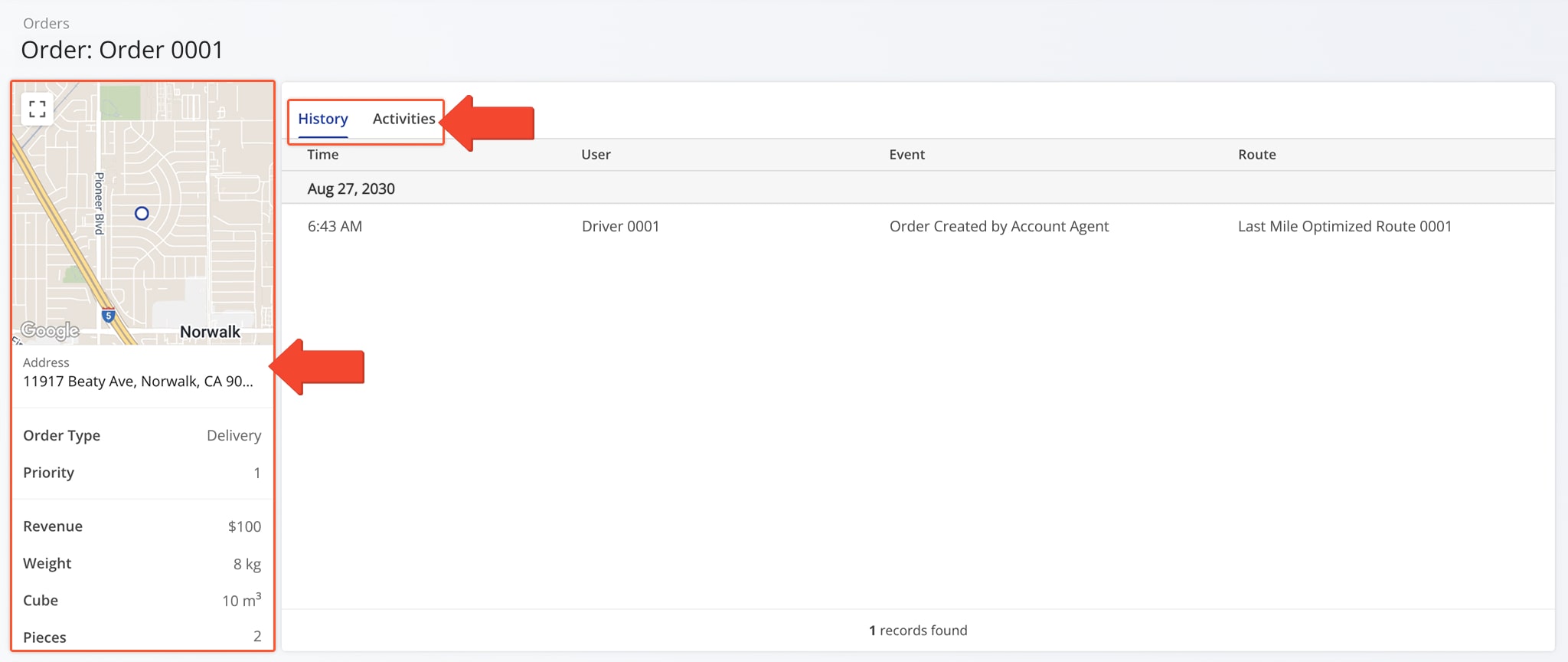Click the Time column header
1568x662 pixels.
[323, 155]
